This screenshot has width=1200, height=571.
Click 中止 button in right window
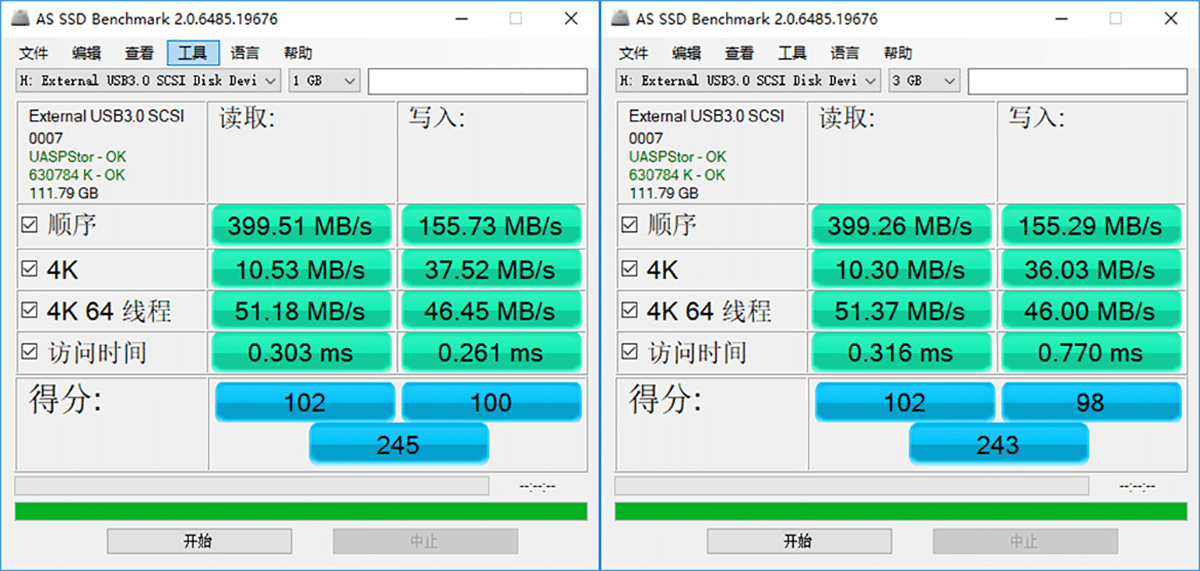[1025, 541]
